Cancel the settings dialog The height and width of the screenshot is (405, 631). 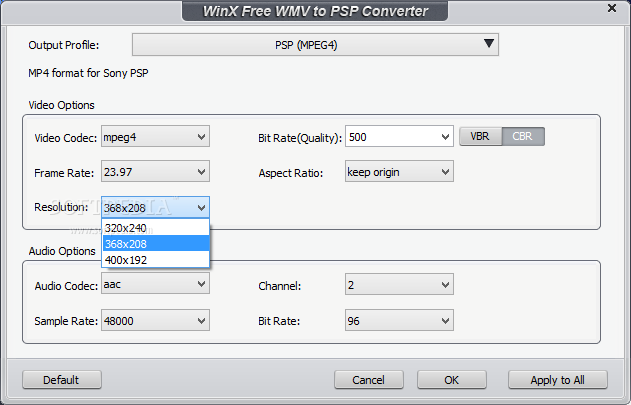pos(369,380)
